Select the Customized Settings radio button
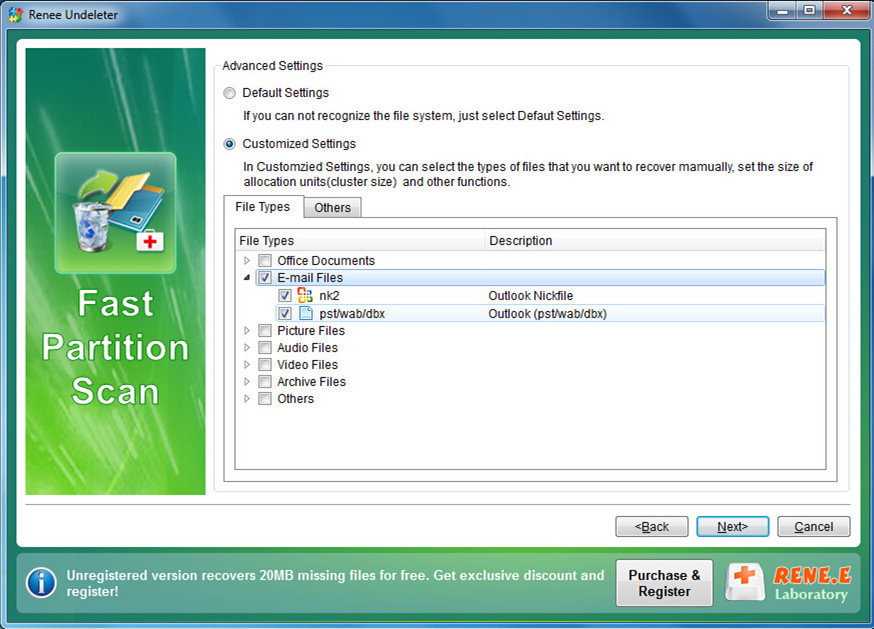This screenshot has width=874, height=629. coord(230,144)
